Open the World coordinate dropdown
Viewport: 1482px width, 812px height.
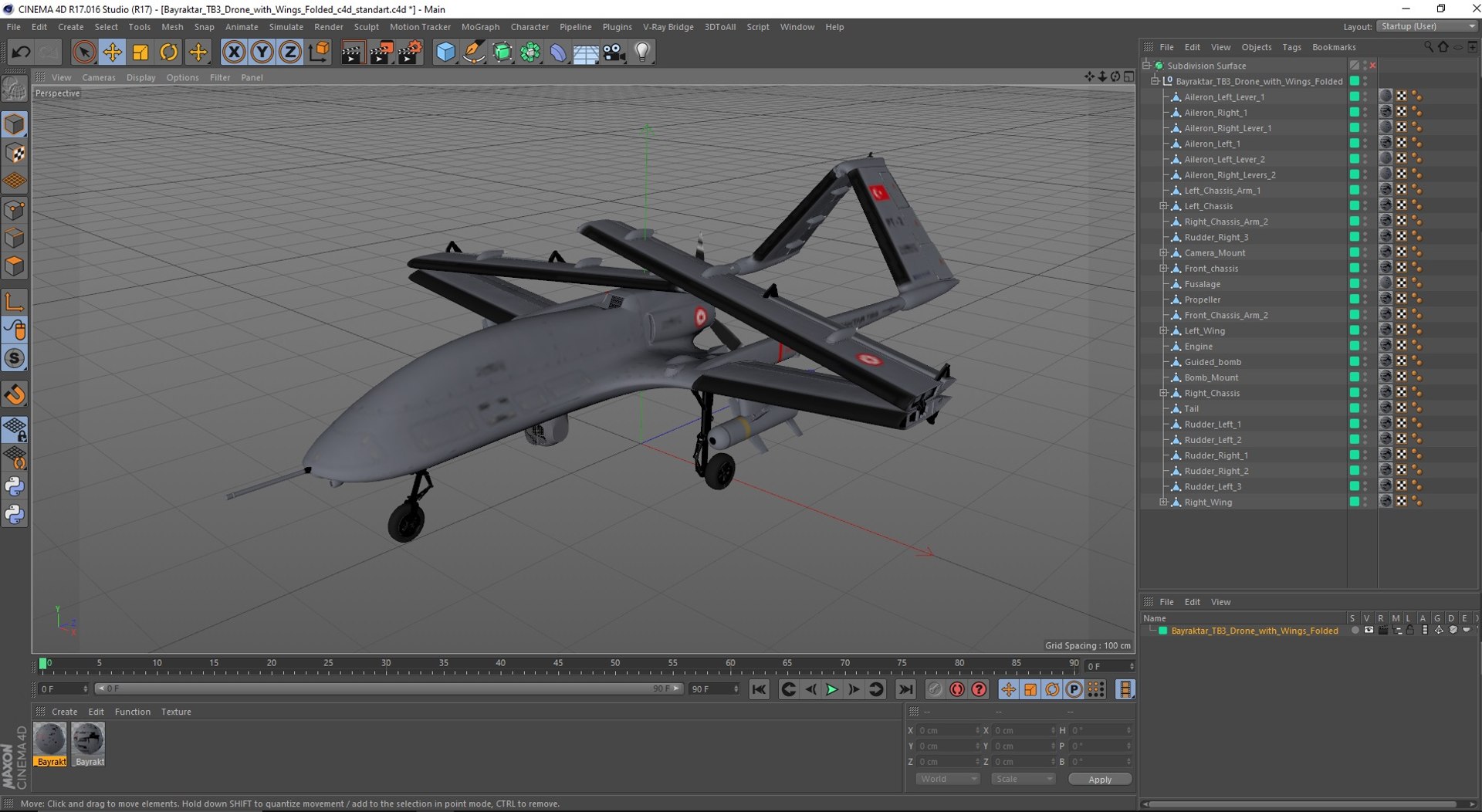click(x=947, y=779)
